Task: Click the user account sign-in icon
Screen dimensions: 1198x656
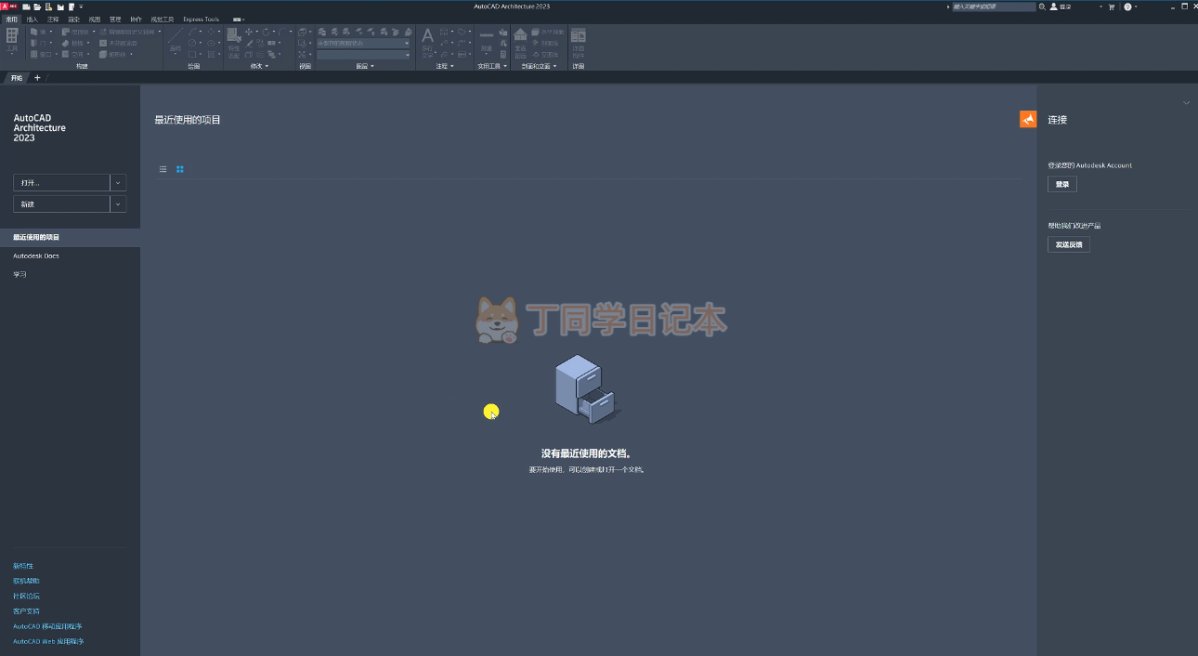Action: pyautogui.click(x=1053, y=6)
